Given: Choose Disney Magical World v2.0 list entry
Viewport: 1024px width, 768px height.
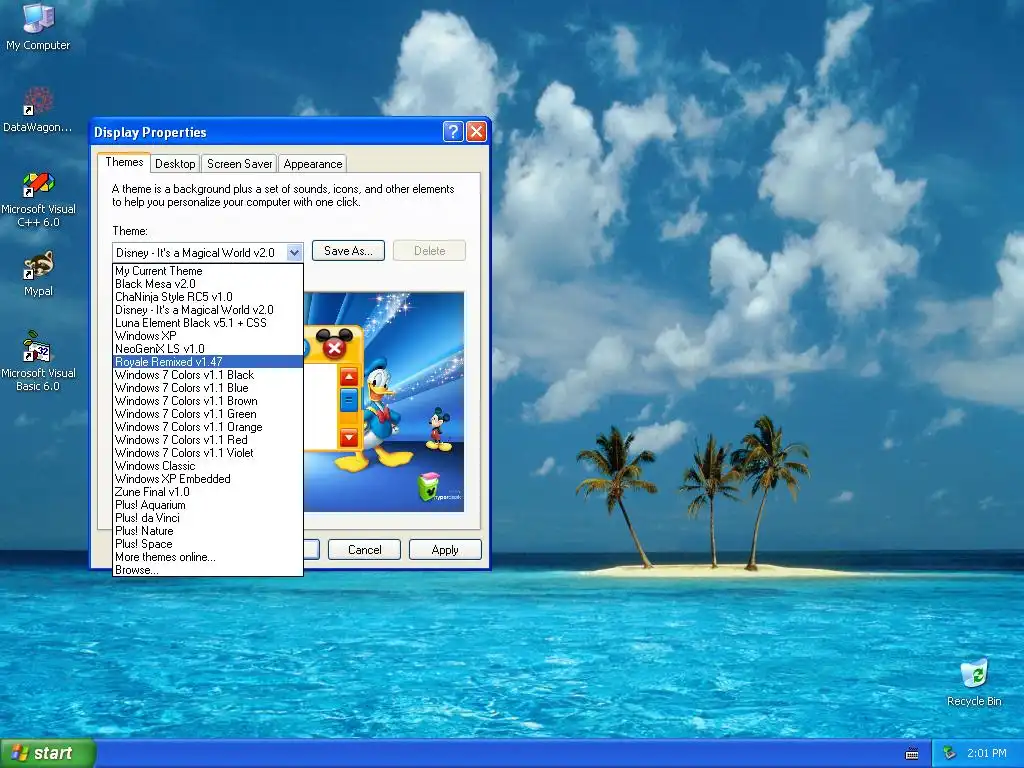Looking at the screenshot, I should tap(208, 310).
